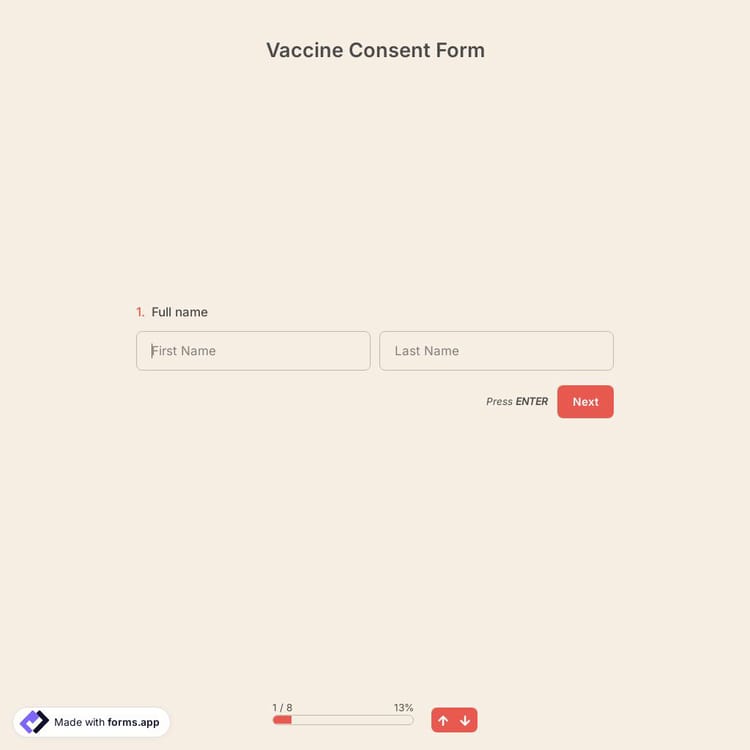
Task: Go to previous question with up arrow
Action: tap(443, 721)
